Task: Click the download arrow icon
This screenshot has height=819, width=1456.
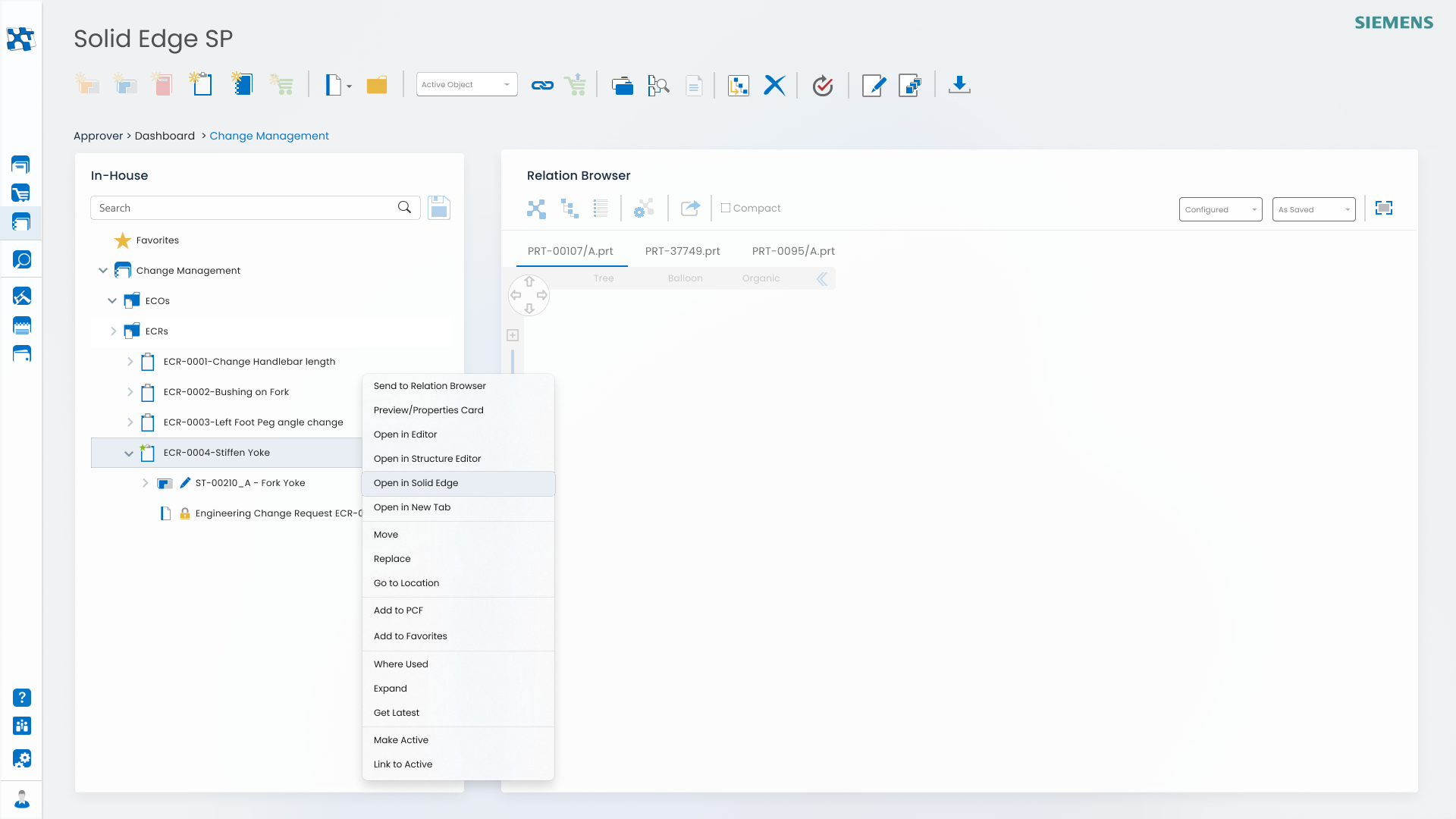Action: tap(959, 84)
